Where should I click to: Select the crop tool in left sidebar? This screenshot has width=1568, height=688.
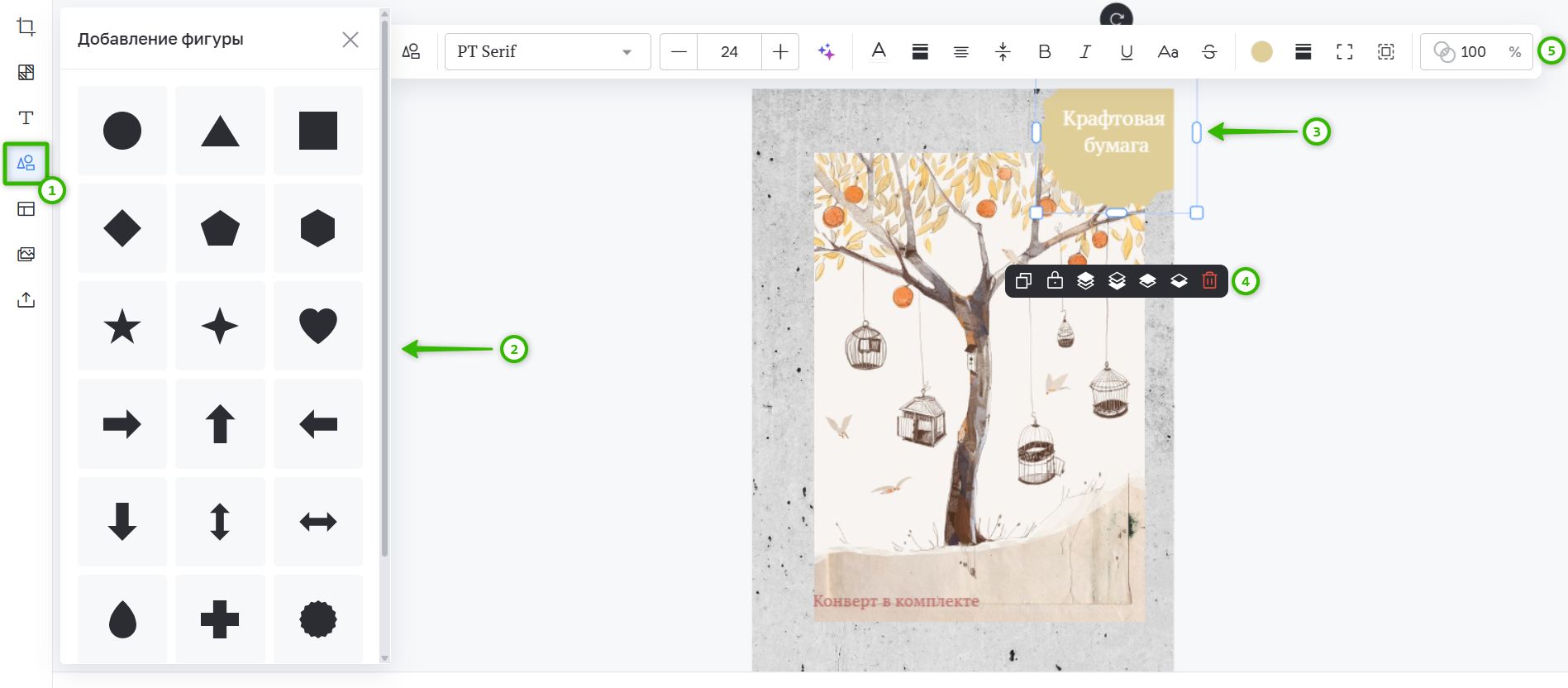pos(26,26)
